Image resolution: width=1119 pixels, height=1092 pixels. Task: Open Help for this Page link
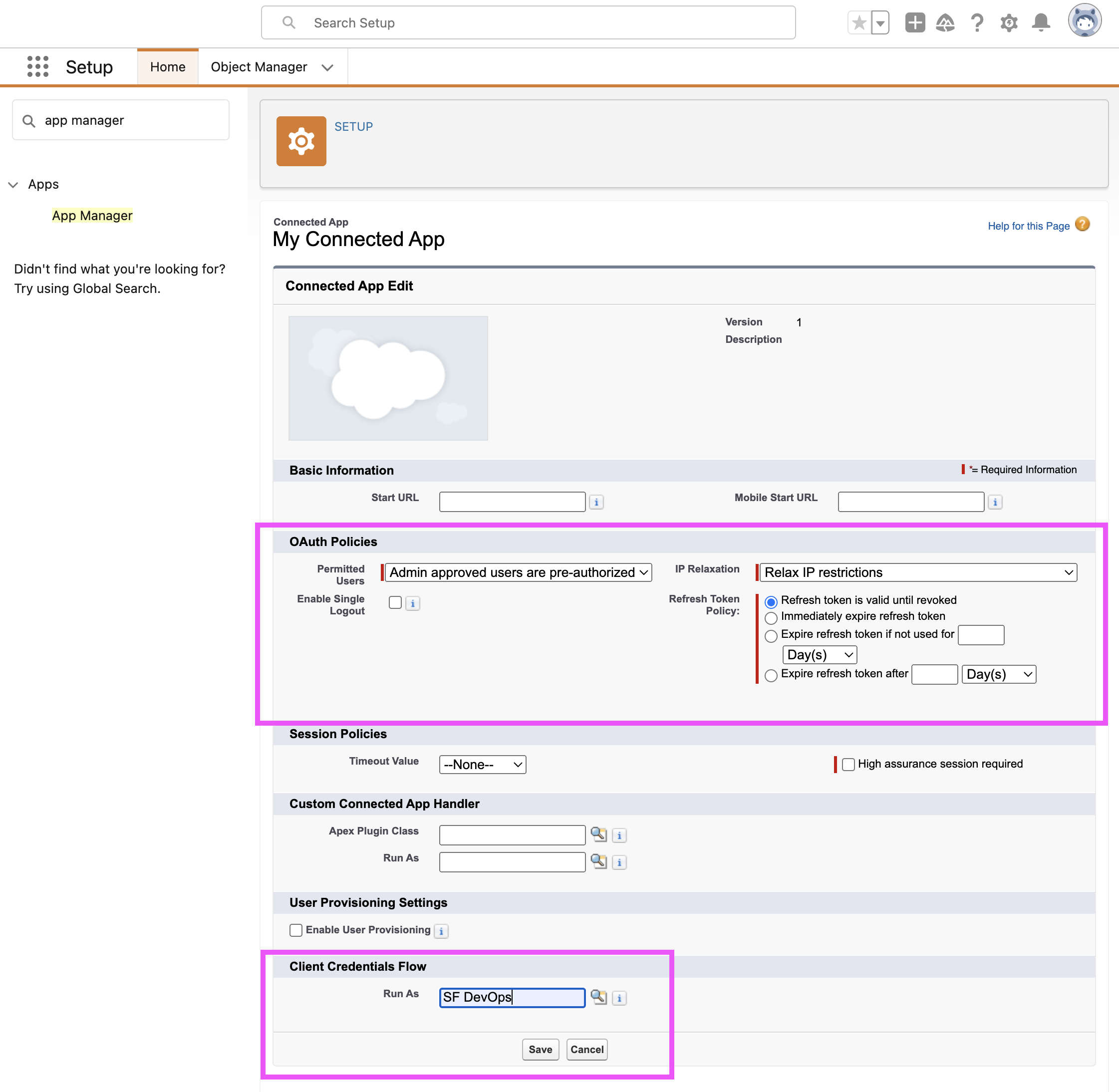point(1028,226)
